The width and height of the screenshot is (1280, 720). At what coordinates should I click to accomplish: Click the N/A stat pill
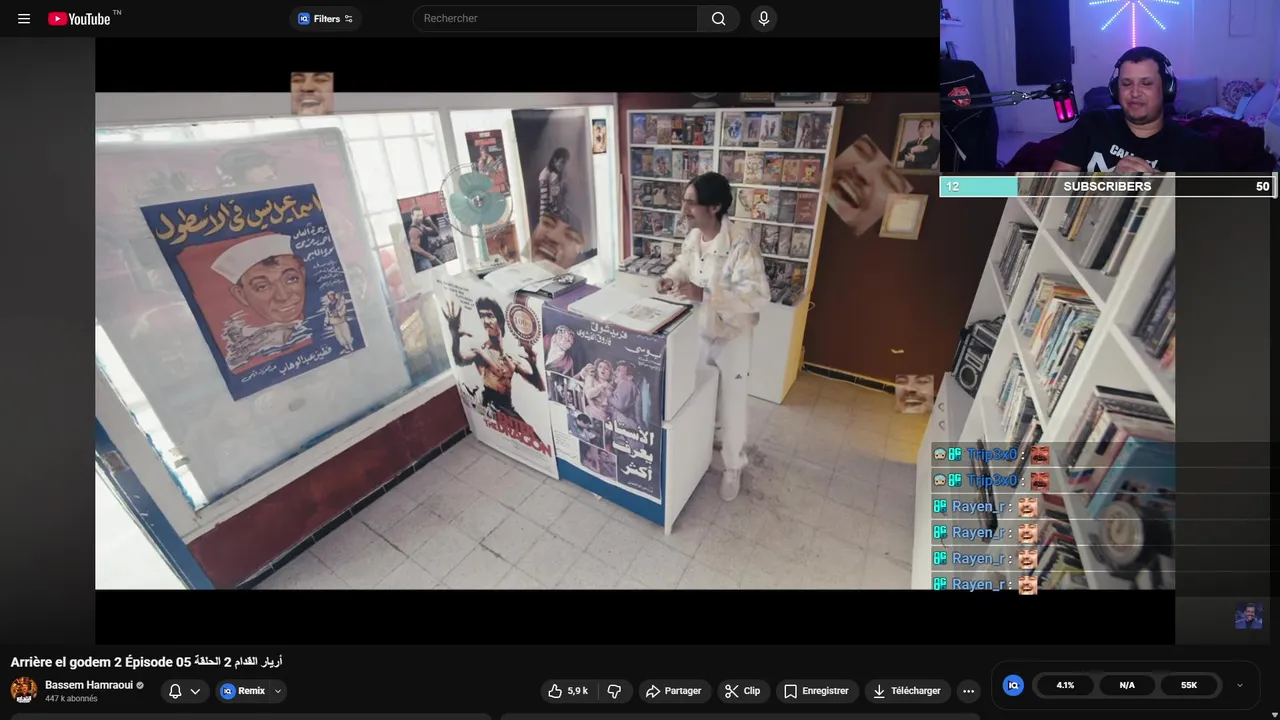1127,685
